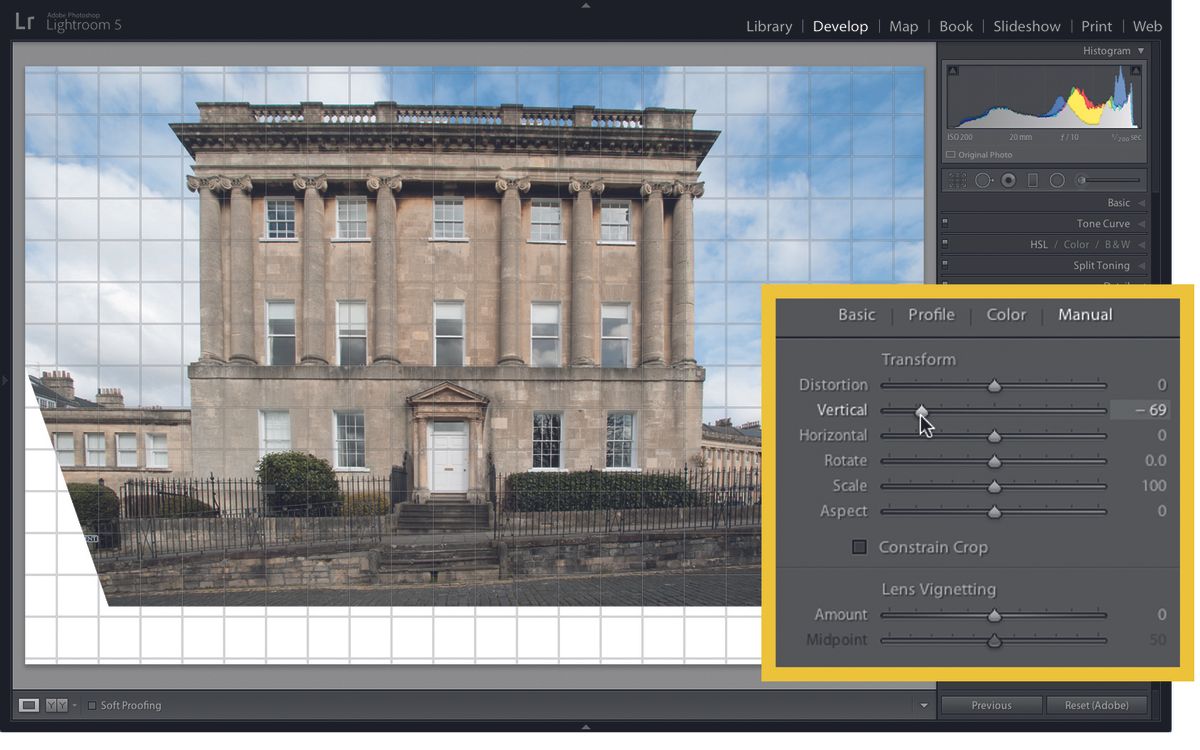Open the Before/After comparison view
Screen dimensions: 1200x750
[x=56, y=704]
